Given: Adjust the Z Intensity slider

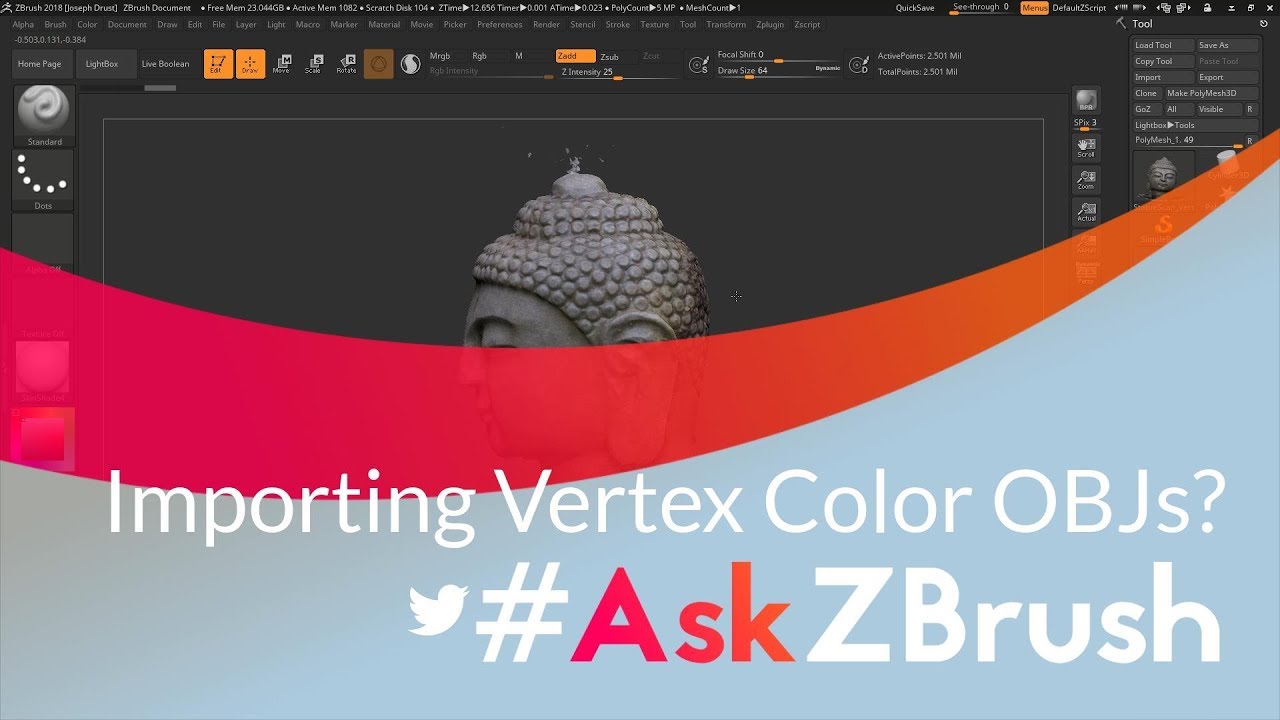Looking at the screenshot, I should click(619, 72).
